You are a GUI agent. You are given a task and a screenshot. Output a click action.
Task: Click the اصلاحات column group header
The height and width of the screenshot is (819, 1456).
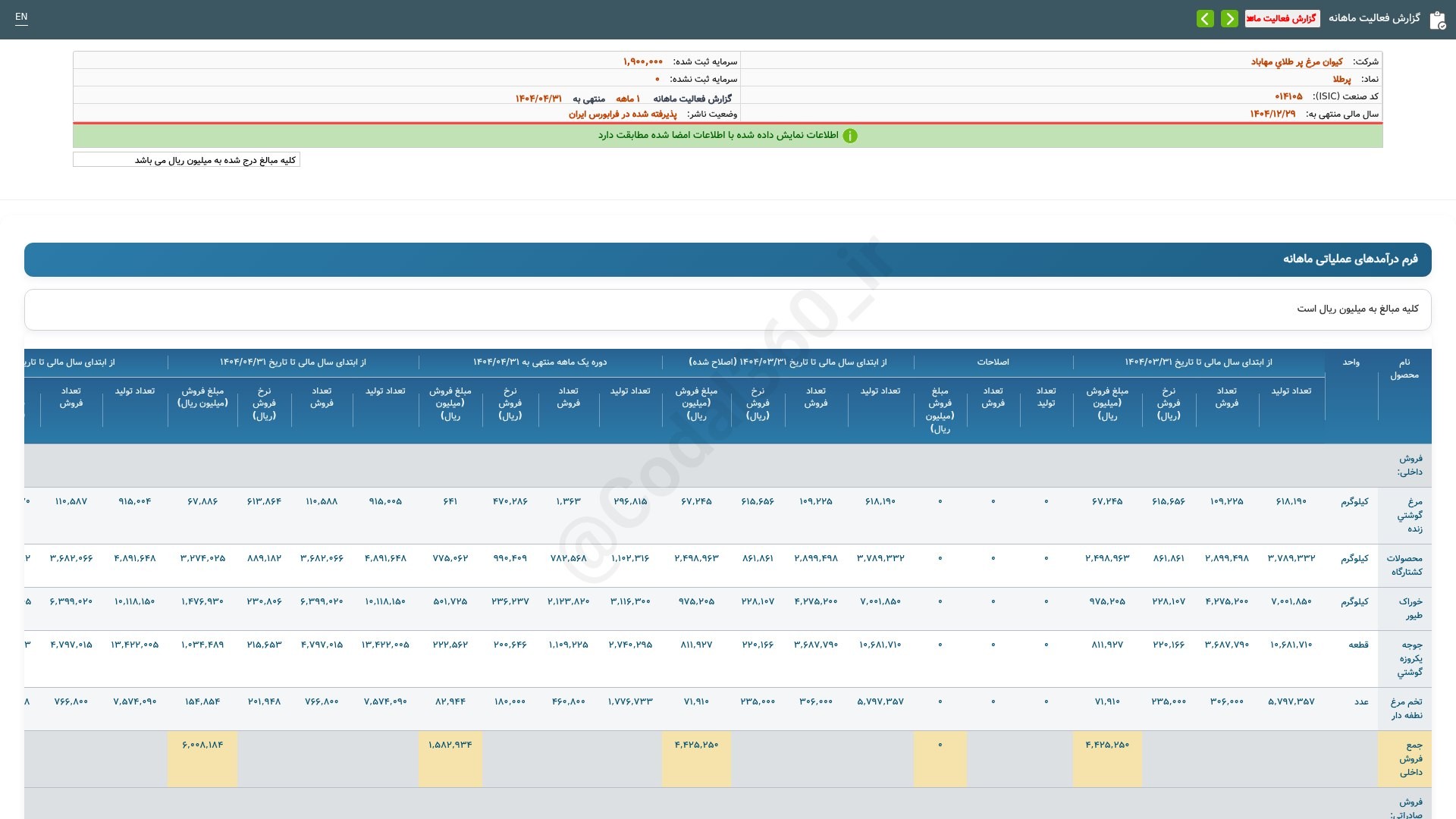(x=993, y=362)
